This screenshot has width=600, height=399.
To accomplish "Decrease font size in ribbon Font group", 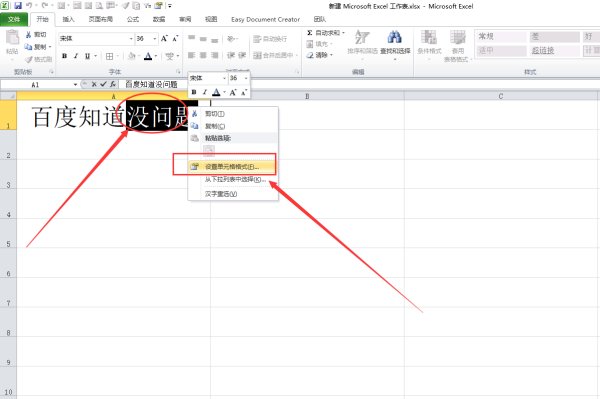I will tap(175, 38).
